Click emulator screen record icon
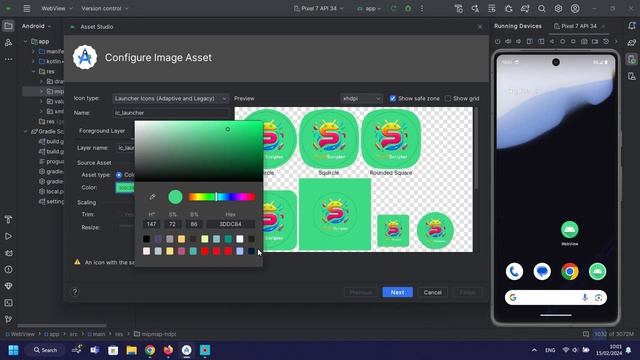 [x=595, y=41]
